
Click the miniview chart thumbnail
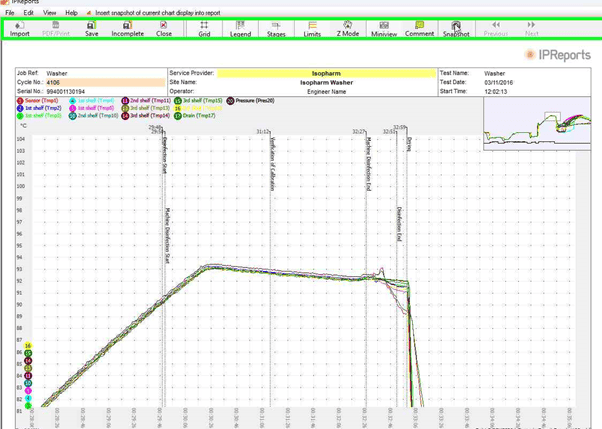point(537,124)
